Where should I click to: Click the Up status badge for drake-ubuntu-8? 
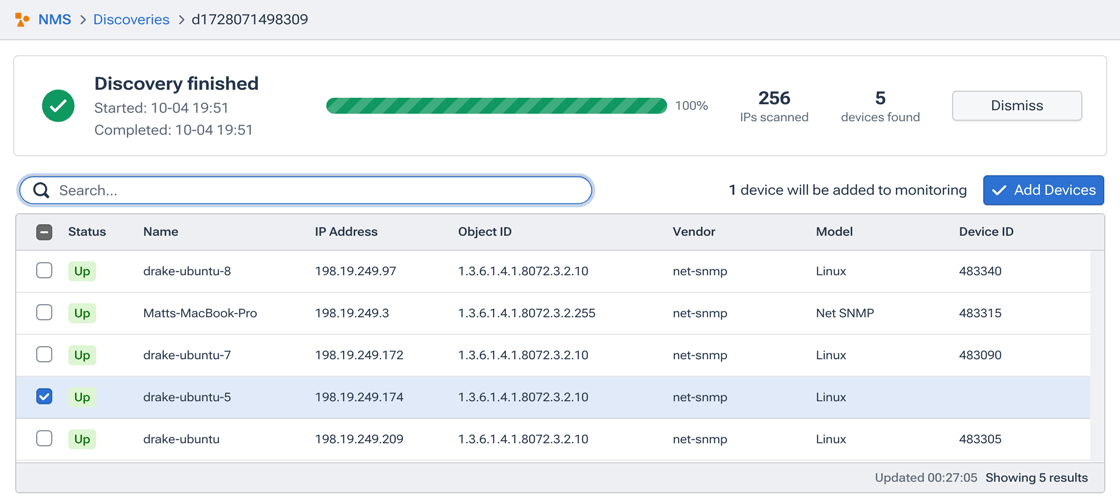click(x=82, y=271)
